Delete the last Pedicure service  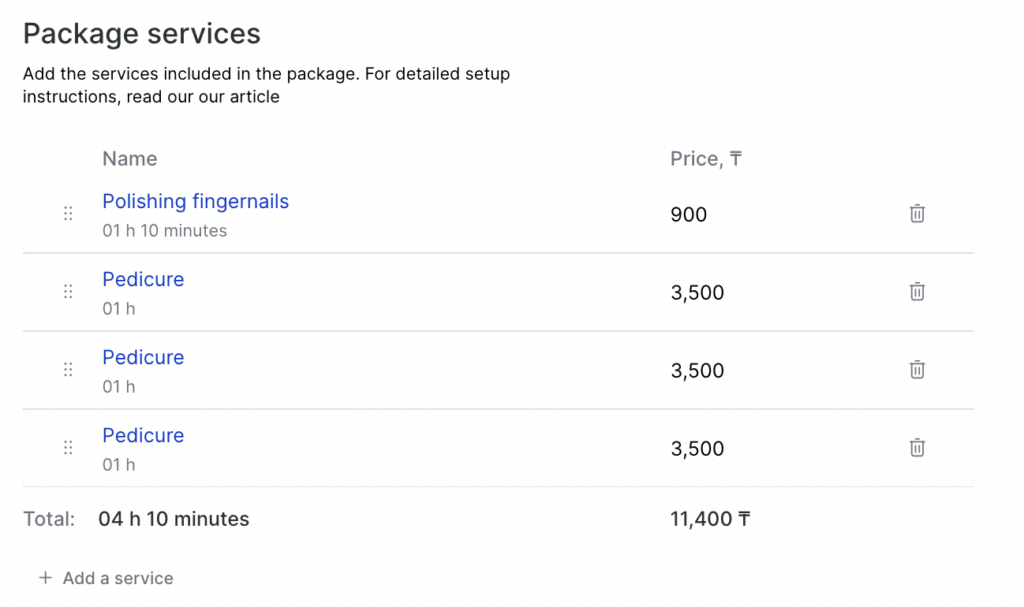click(917, 447)
